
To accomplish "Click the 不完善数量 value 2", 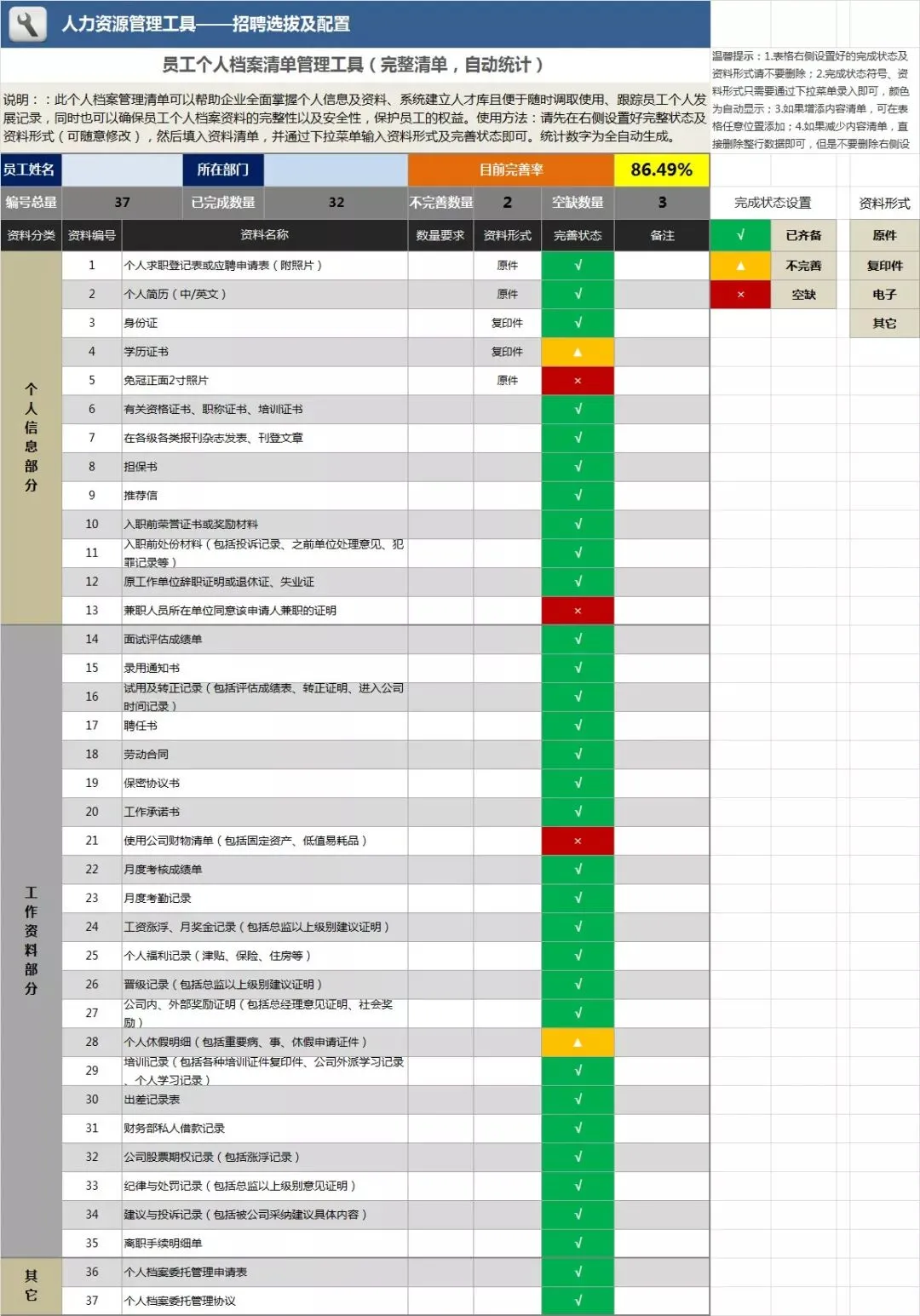I will click(507, 203).
